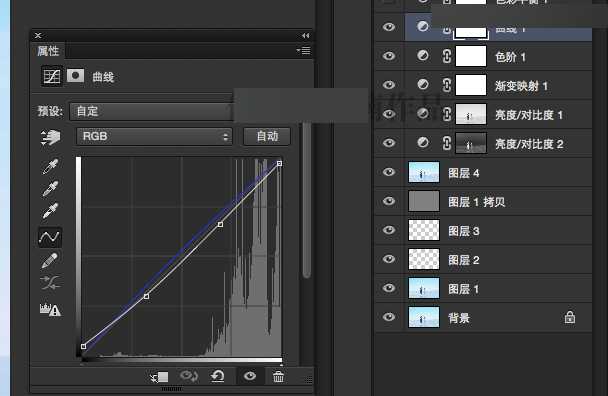Select the 图层 1 拷贝 layer thumbnail
The width and height of the screenshot is (608, 396).
[424, 201]
